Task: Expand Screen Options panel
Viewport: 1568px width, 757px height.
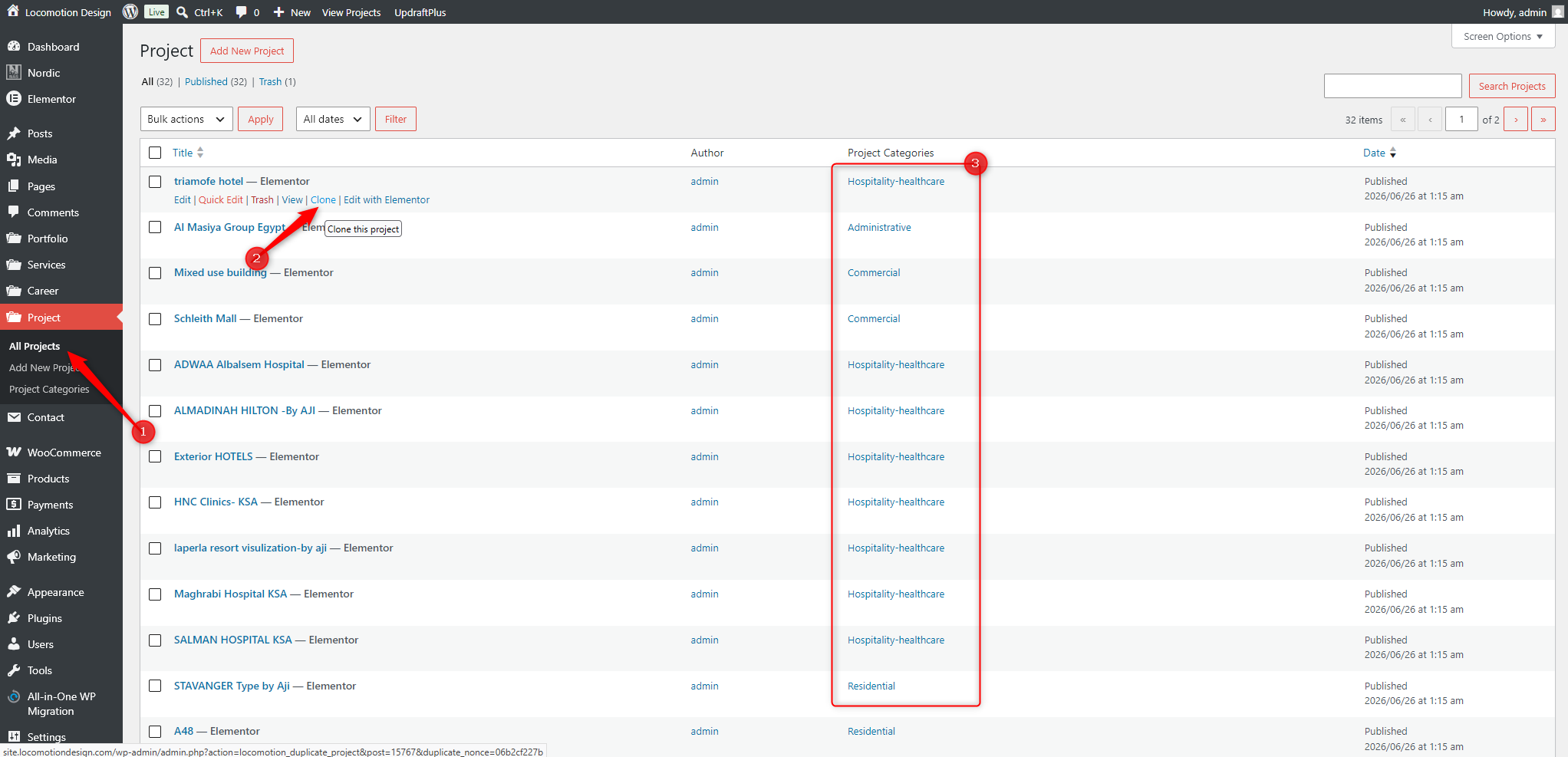Action: (1503, 36)
